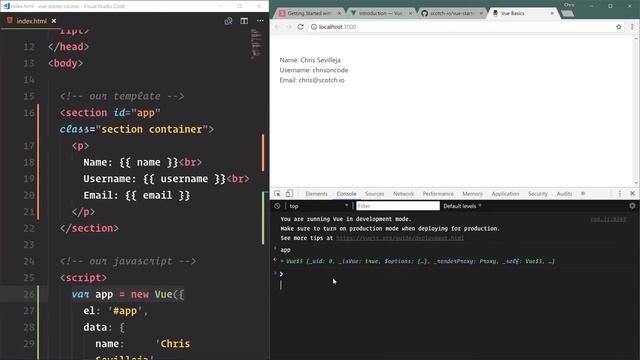
Task: Close the Vue Basics browser tab
Action: pyautogui.click(x=552, y=13)
